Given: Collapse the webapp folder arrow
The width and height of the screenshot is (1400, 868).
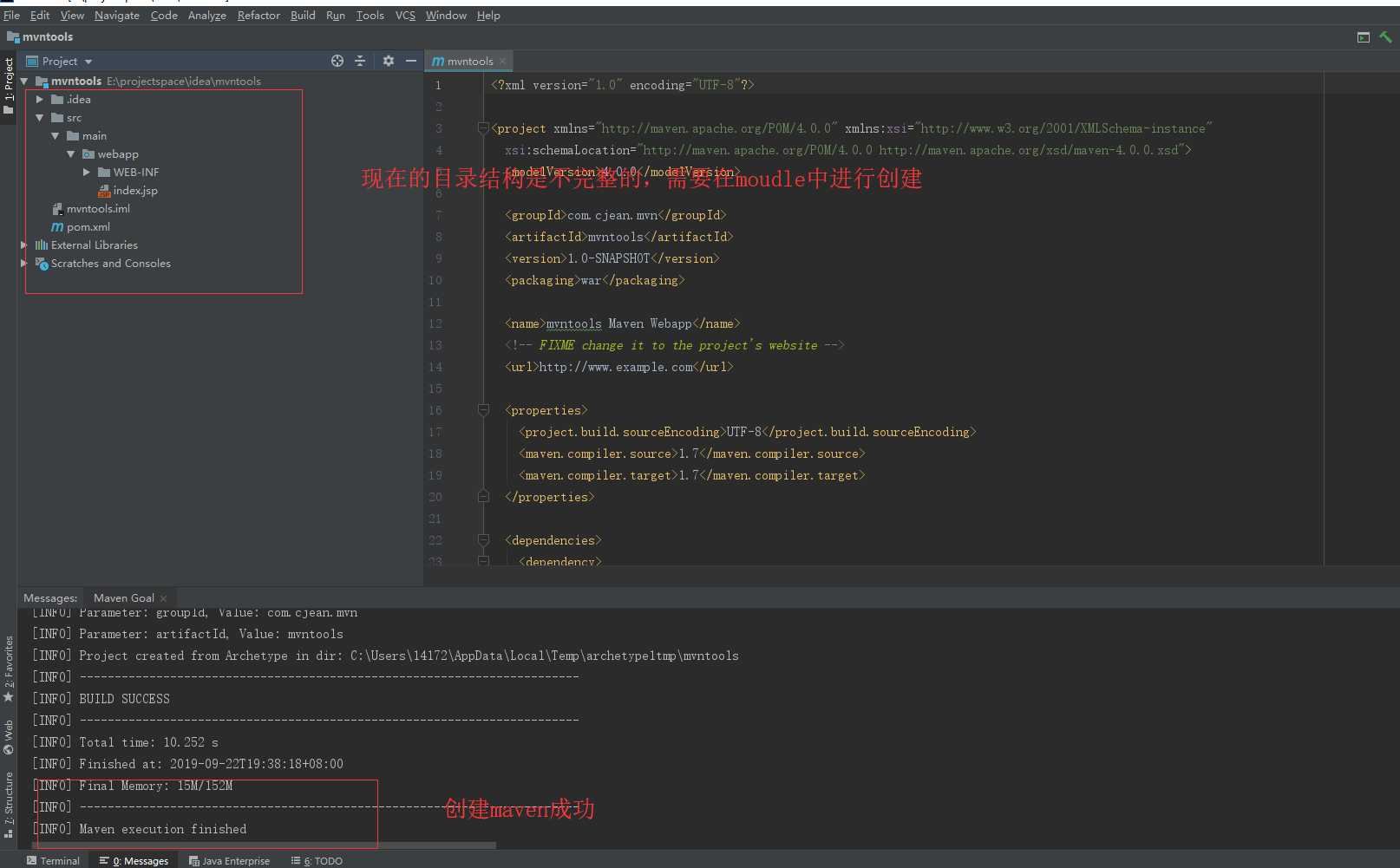Looking at the screenshot, I should [x=71, y=154].
